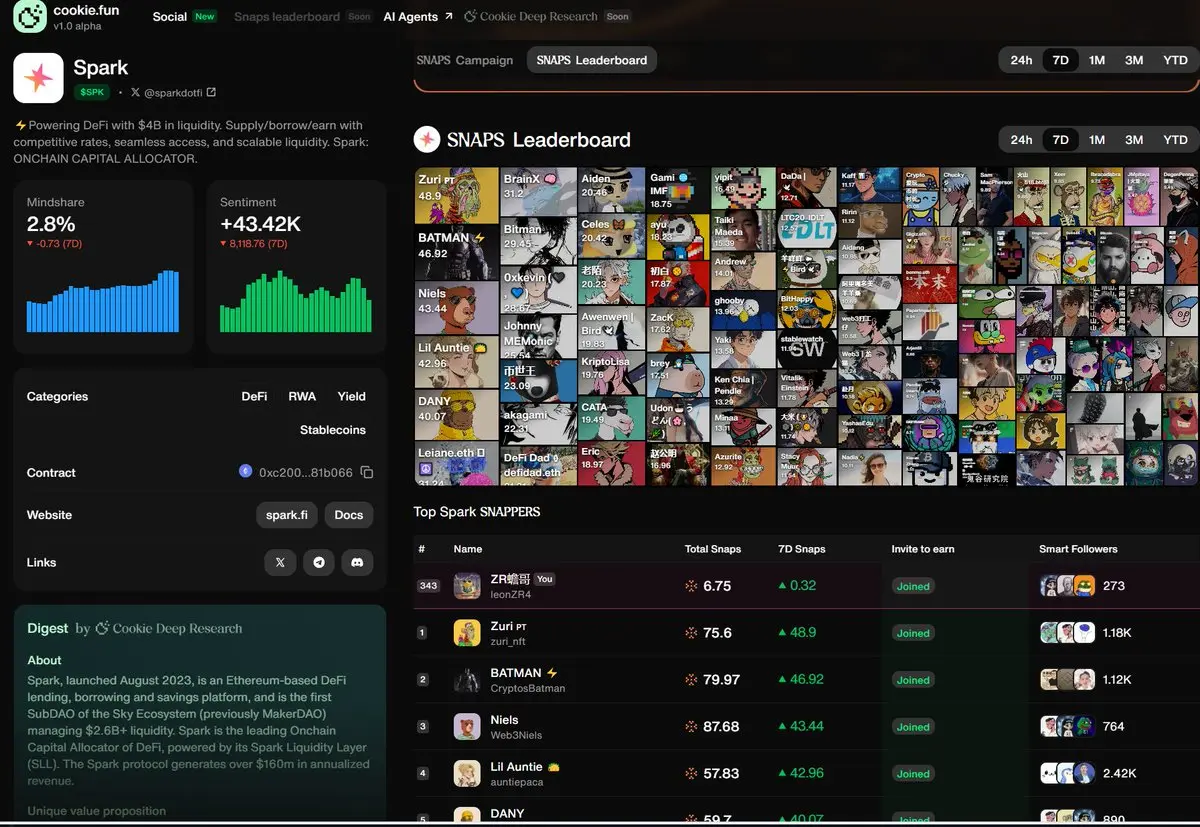Click the Joined badge in Lil Auntie row

point(913,774)
